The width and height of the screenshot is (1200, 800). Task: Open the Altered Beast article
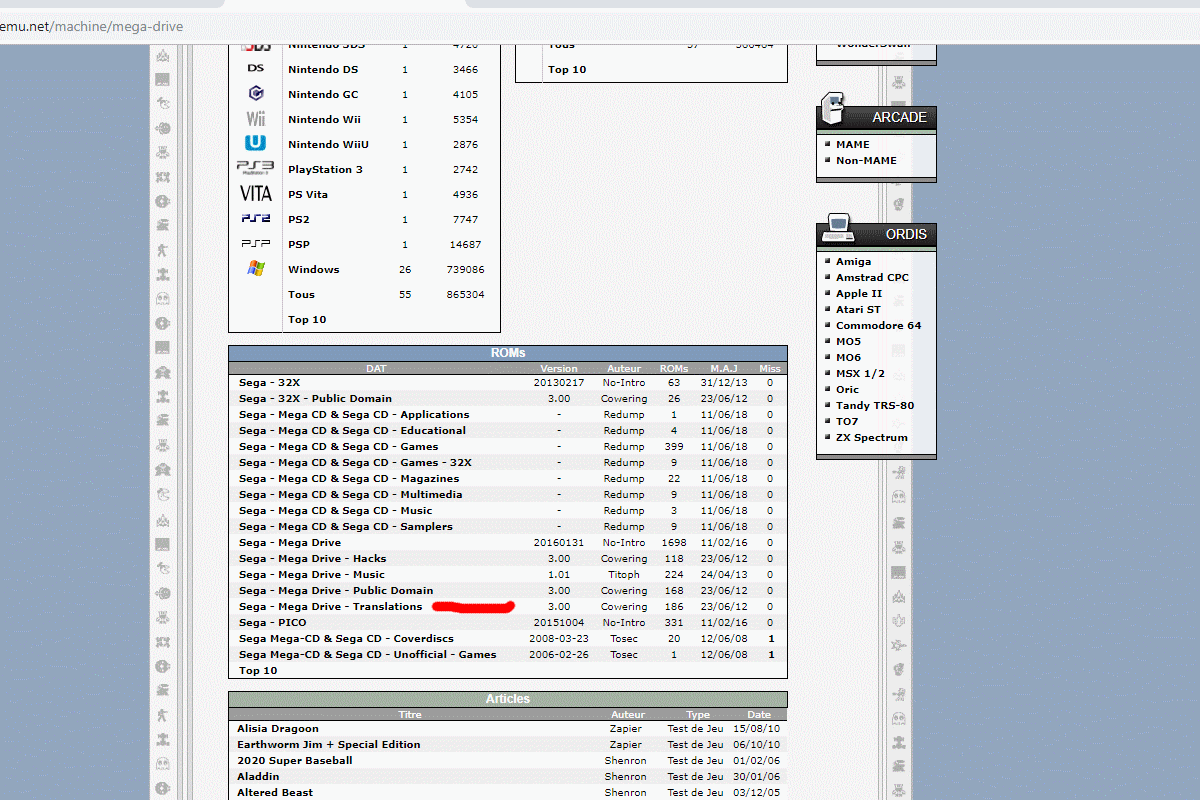[x=275, y=792]
